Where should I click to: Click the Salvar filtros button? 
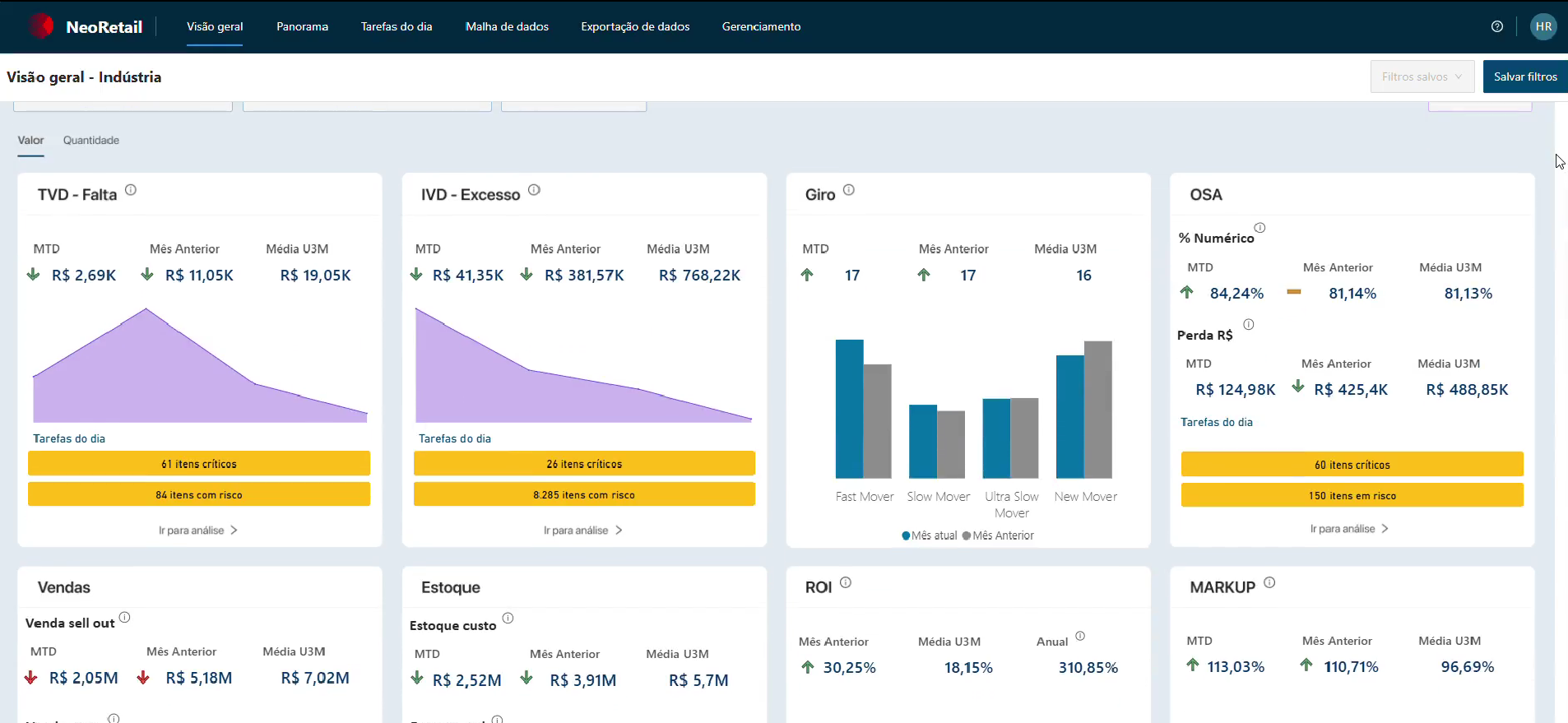coord(1525,76)
